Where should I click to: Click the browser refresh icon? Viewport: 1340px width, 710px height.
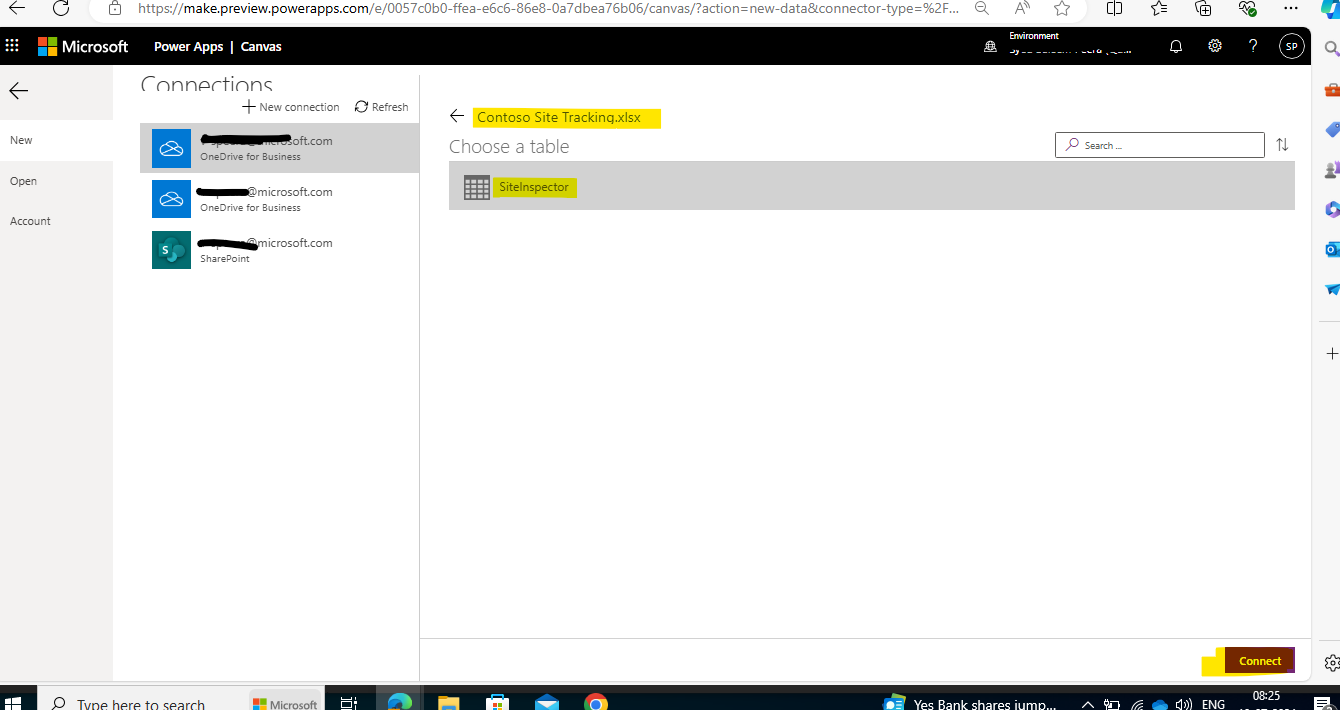coord(61,8)
